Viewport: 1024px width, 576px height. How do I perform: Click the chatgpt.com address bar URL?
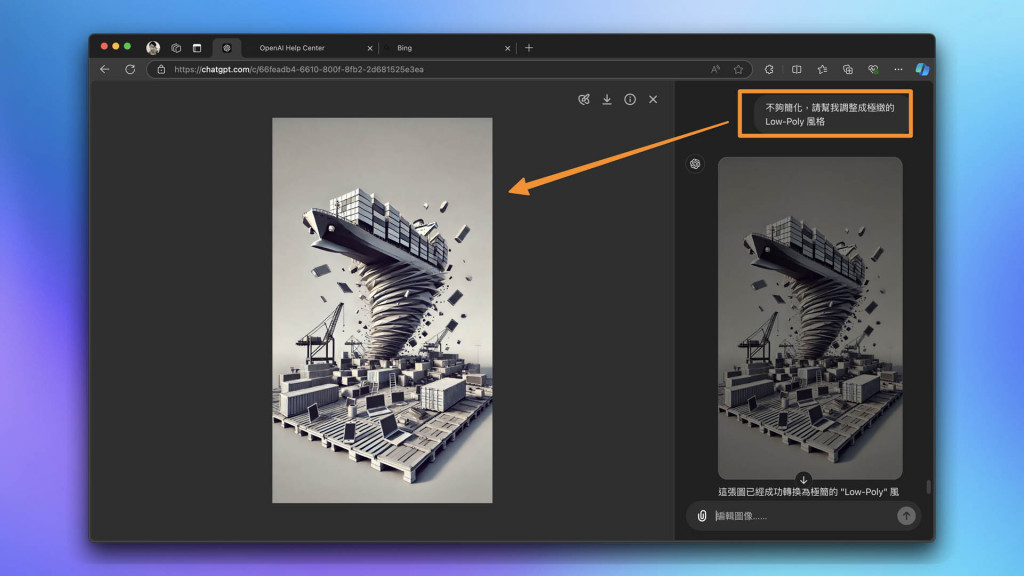(298, 69)
